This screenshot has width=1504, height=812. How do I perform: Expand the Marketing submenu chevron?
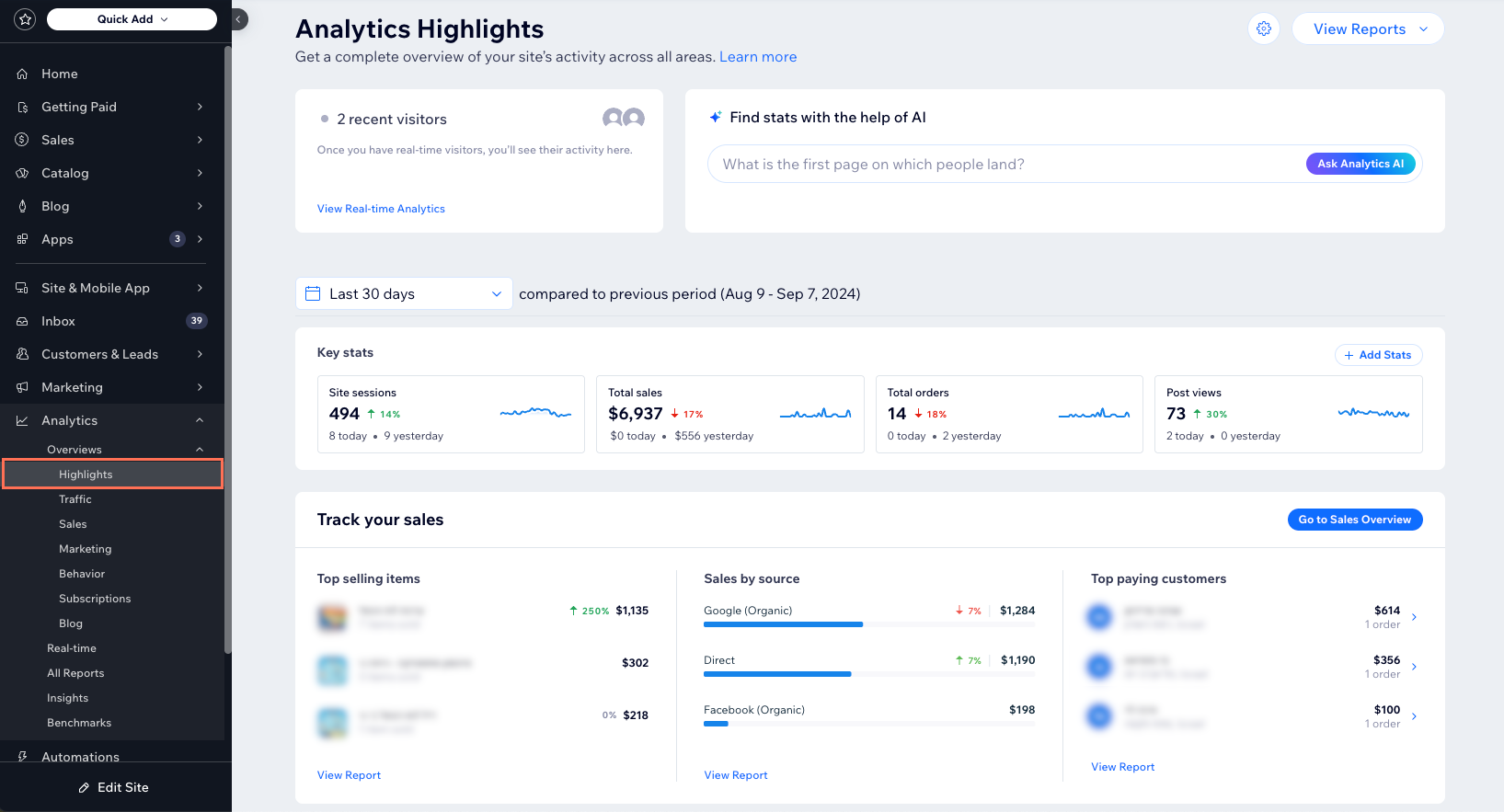pos(200,387)
